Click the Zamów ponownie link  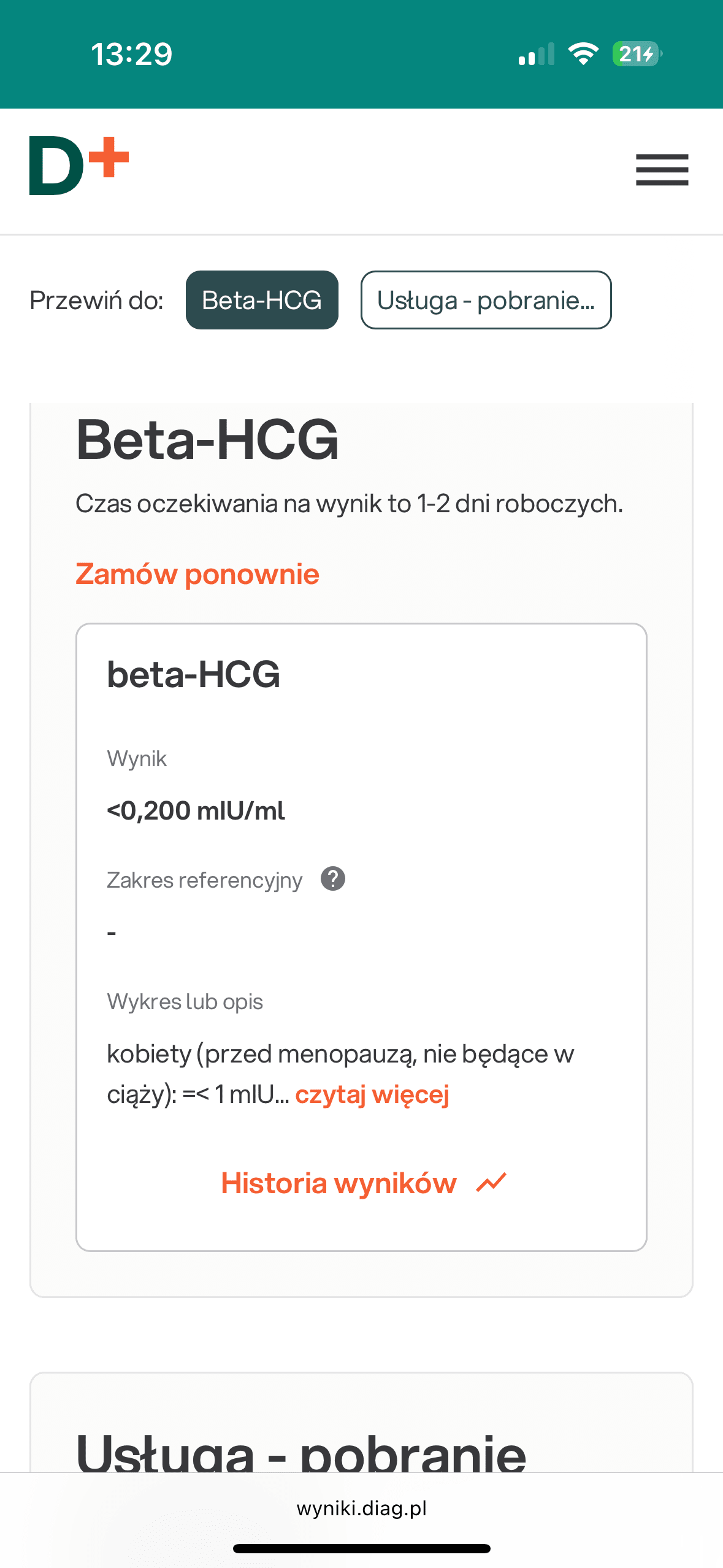(197, 574)
